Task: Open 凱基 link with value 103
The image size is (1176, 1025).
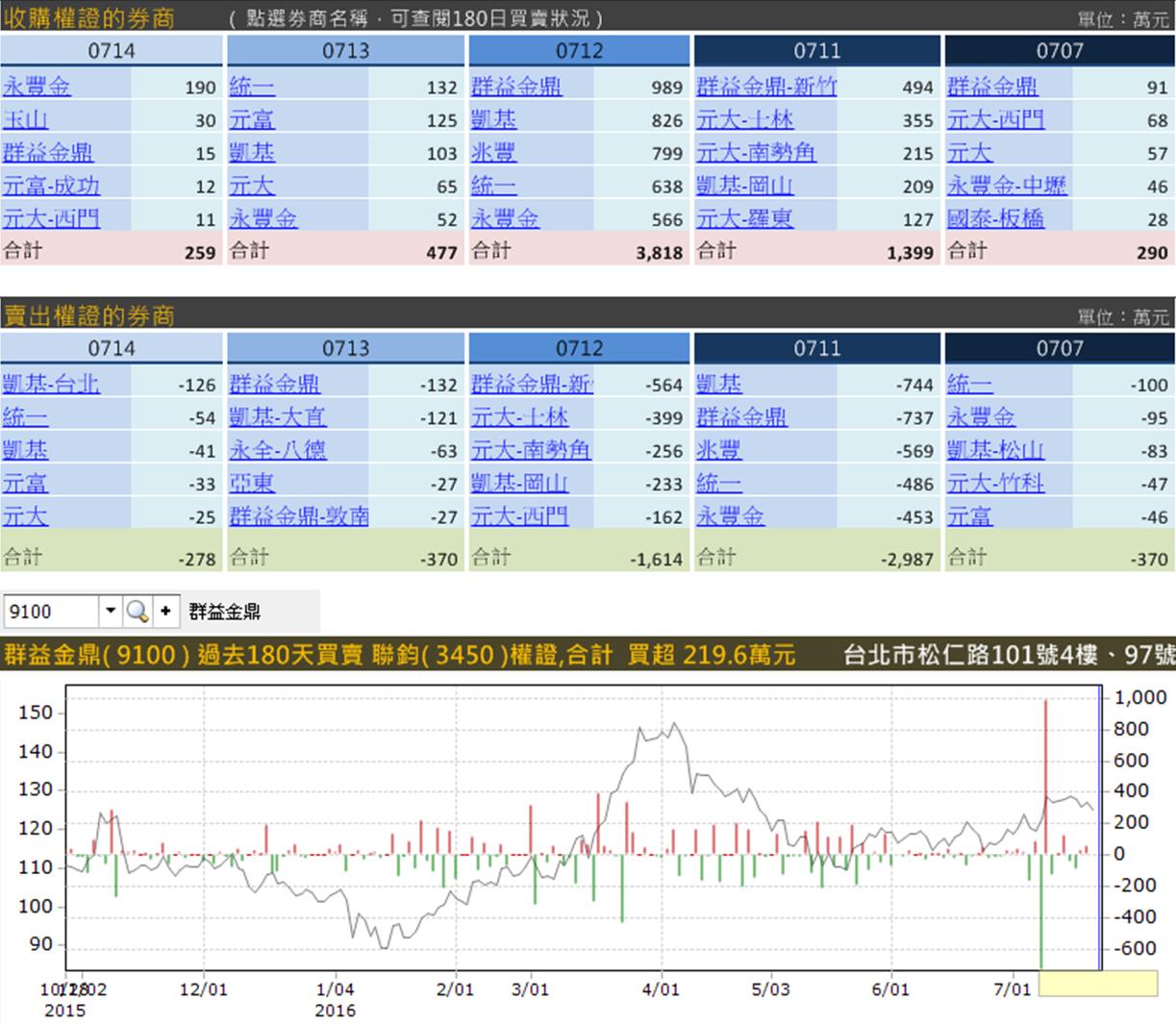Action: tap(252, 153)
